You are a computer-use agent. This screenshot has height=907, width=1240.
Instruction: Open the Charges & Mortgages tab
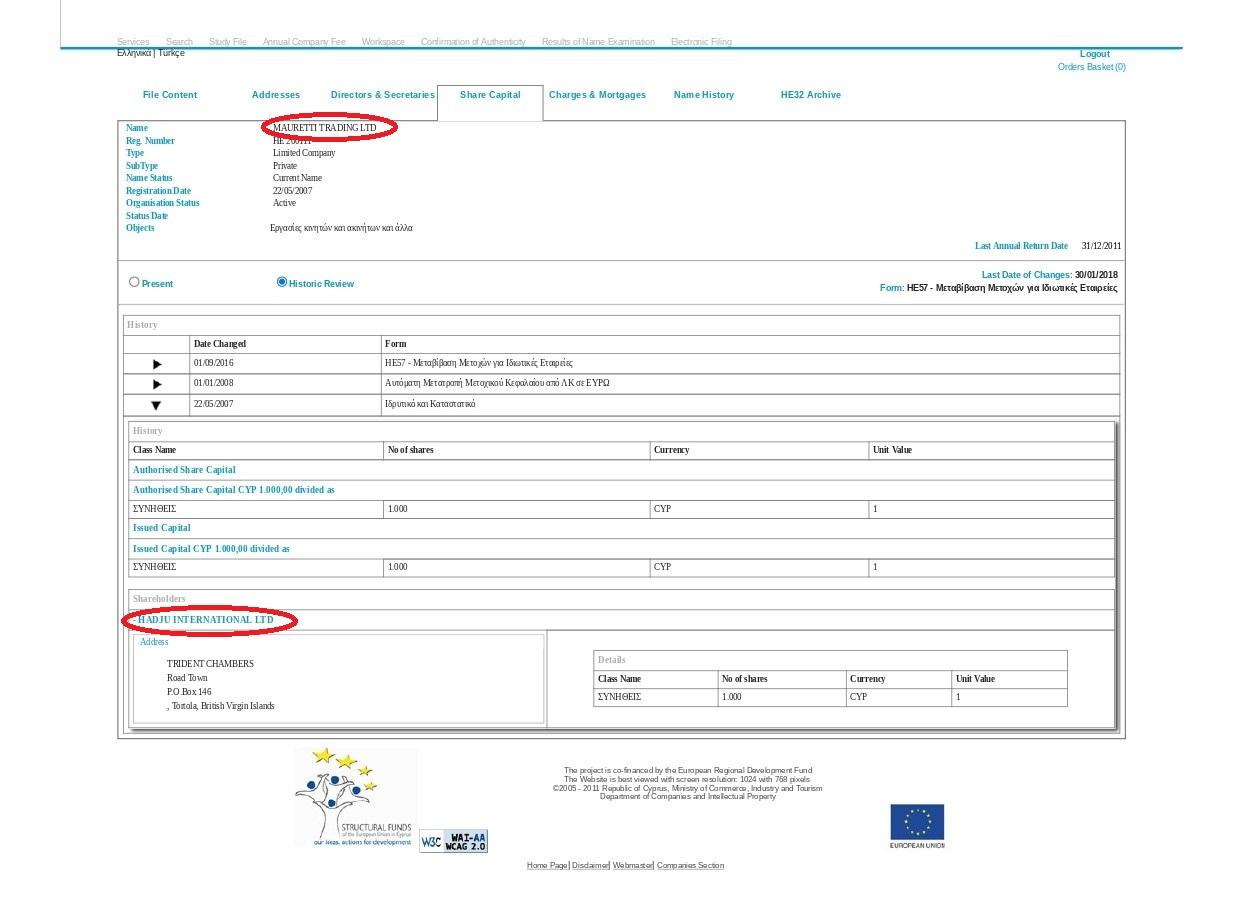pyautogui.click(x=597, y=95)
